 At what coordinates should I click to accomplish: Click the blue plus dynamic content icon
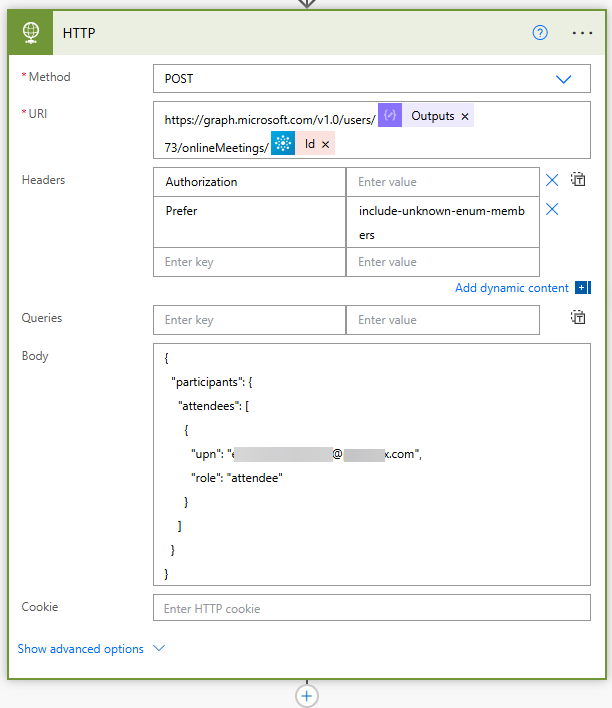(583, 288)
